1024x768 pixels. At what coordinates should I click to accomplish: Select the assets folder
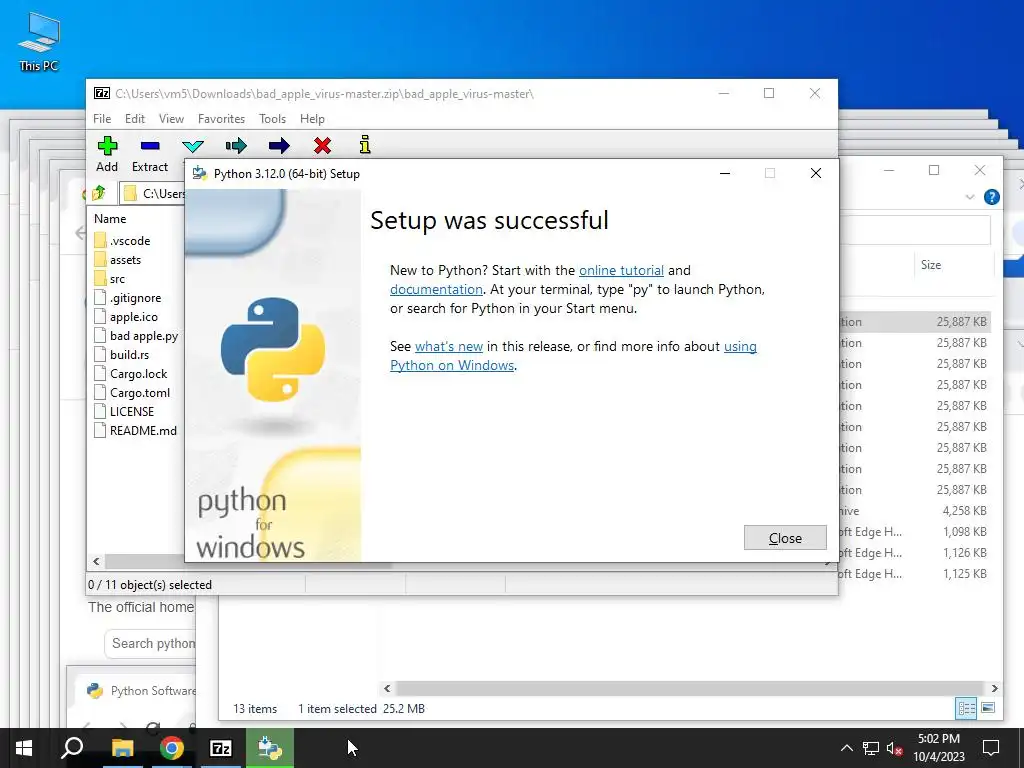tap(125, 259)
